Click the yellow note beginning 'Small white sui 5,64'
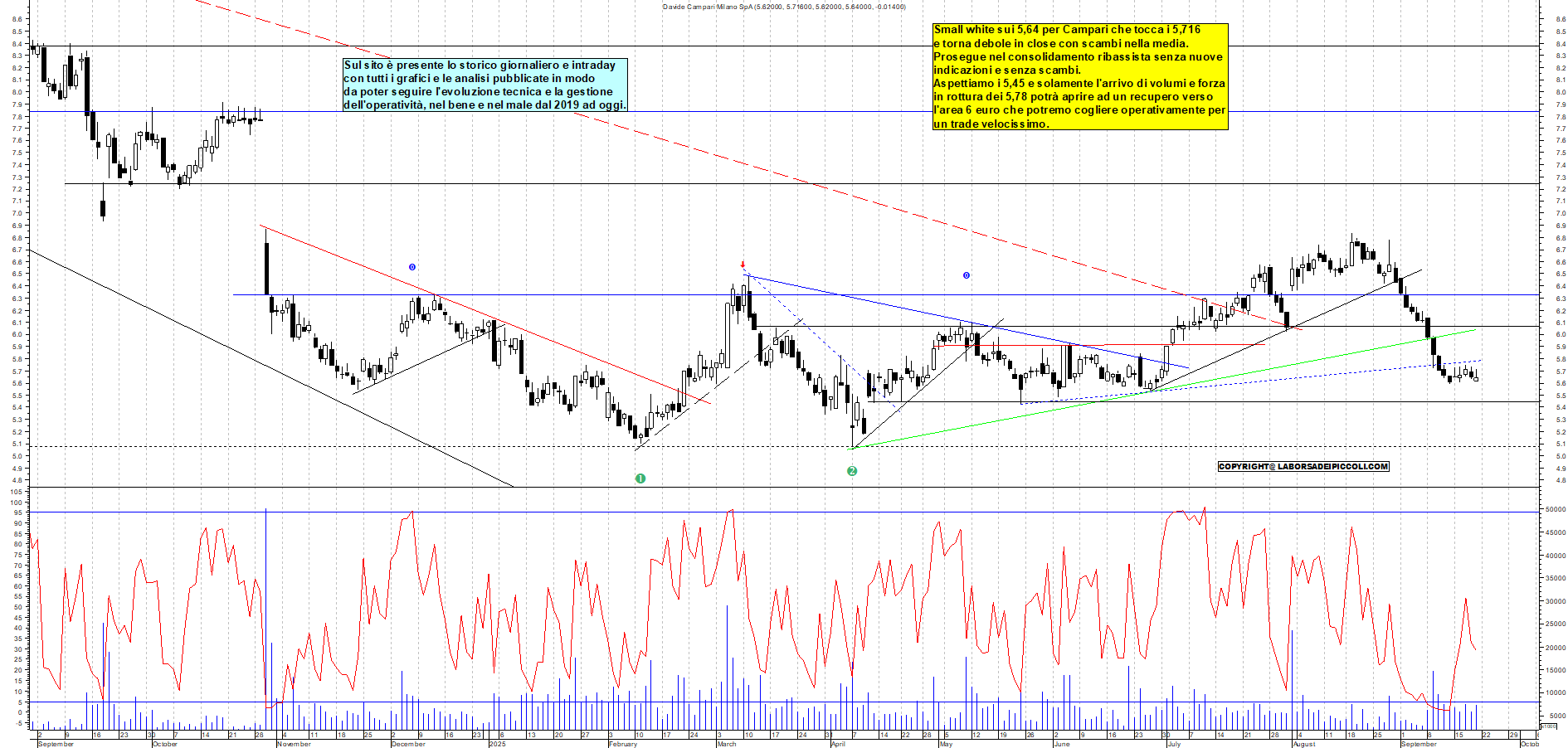The image size is (1568, 748). coord(1080,76)
